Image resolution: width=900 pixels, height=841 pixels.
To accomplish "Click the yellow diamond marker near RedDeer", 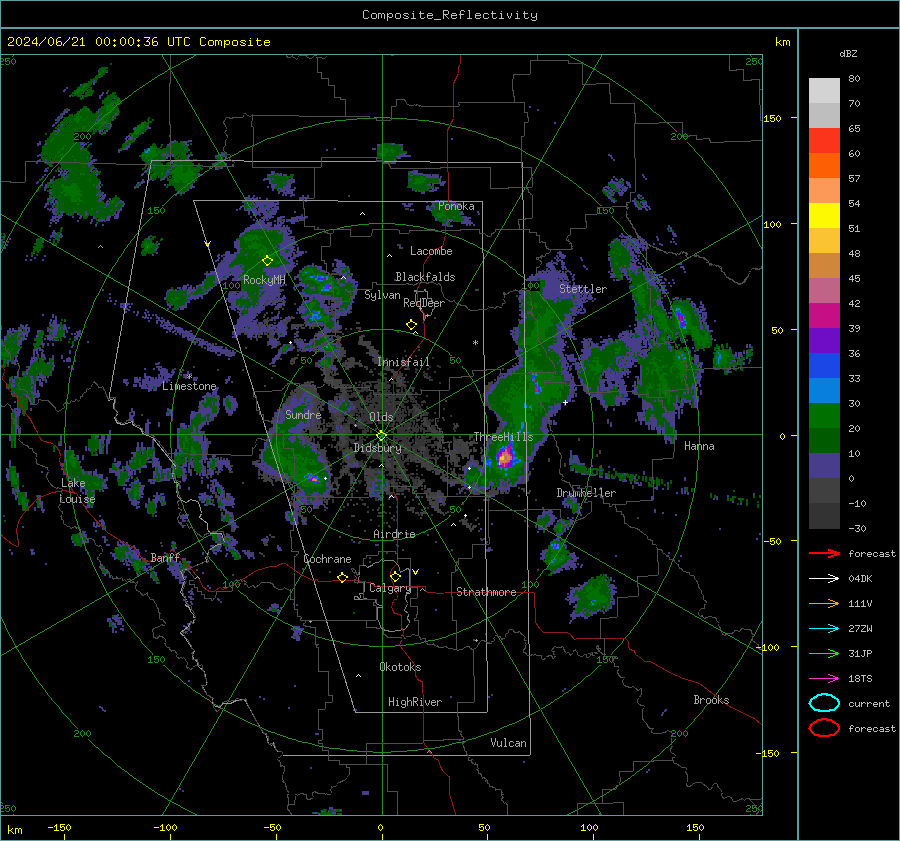I will click(411, 325).
